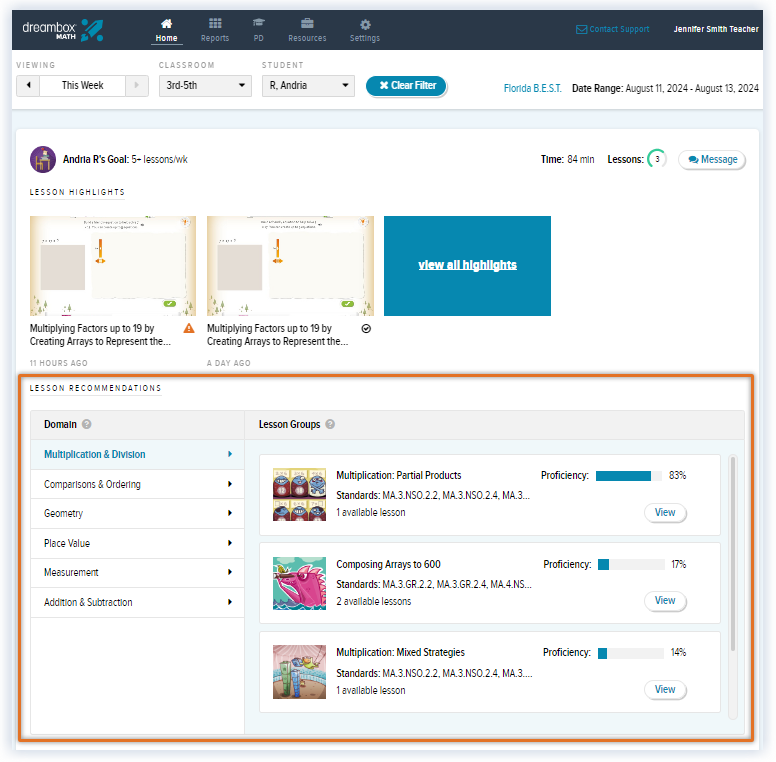Click the Partial Products lesson thumbnail
The image size is (776, 762).
point(299,494)
